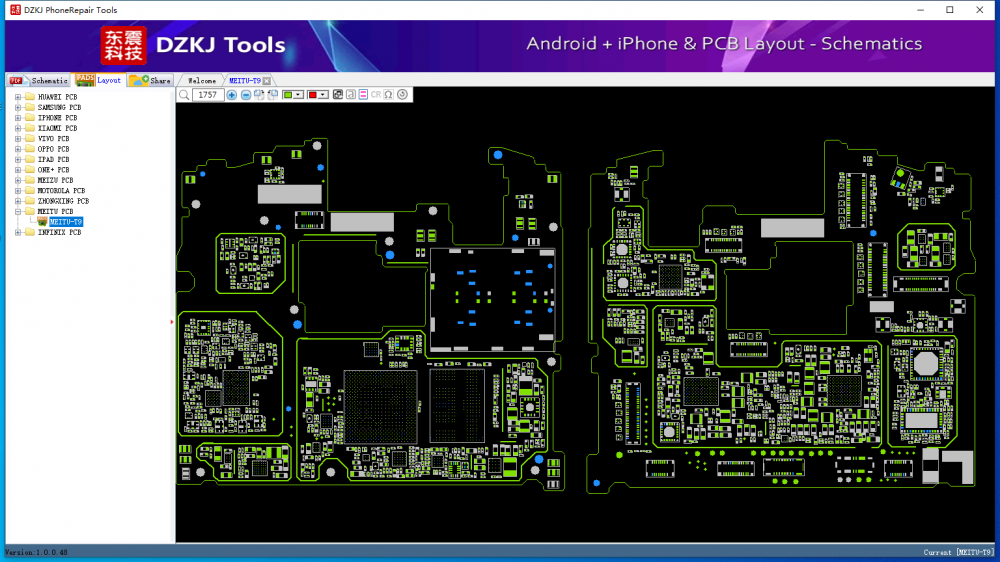Click the Omega resistance icon
Viewport: 1000px width, 562px height.
388,95
